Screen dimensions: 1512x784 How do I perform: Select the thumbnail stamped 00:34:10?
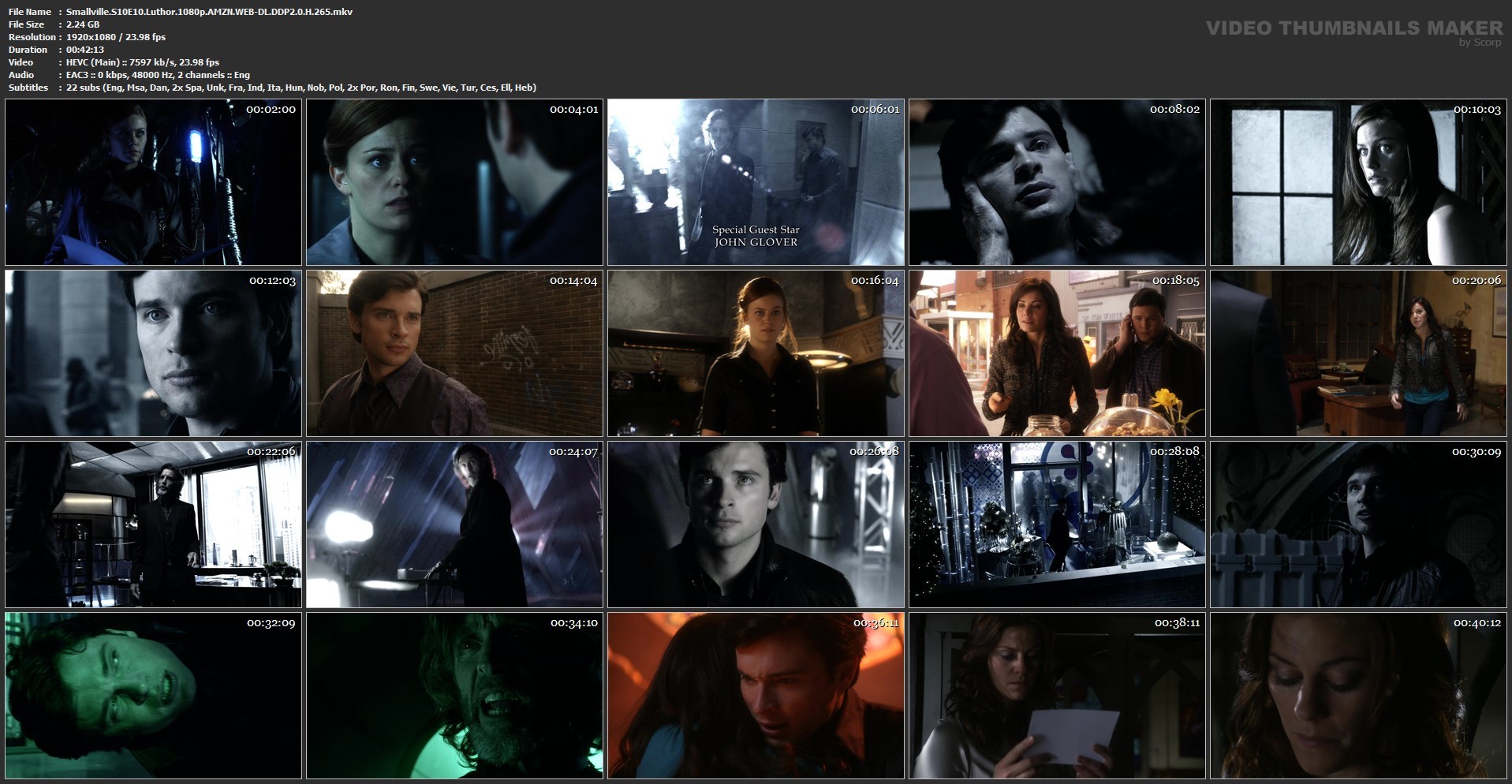tap(454, 696)
